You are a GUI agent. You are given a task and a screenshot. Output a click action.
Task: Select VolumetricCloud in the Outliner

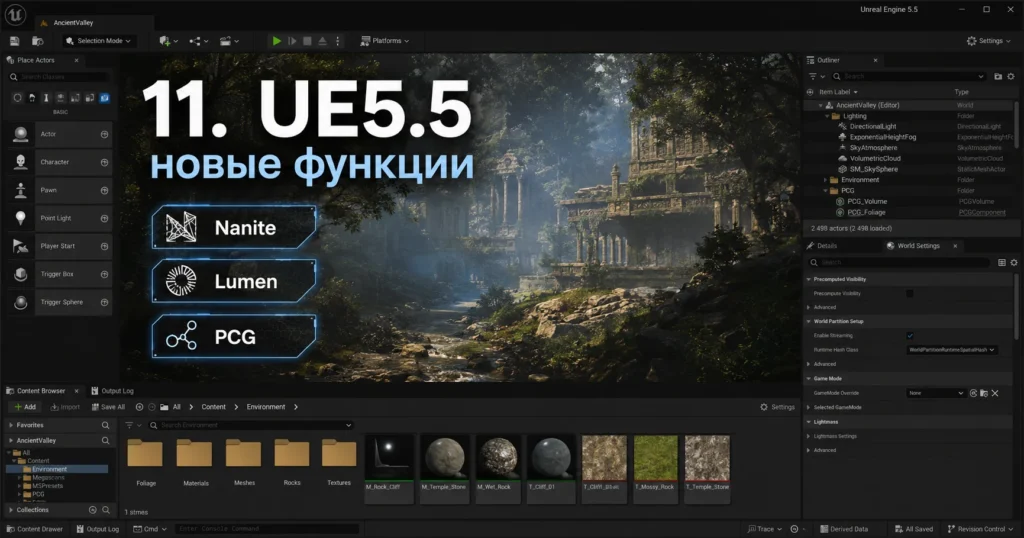pyautogui.click(x=875, y=159)
